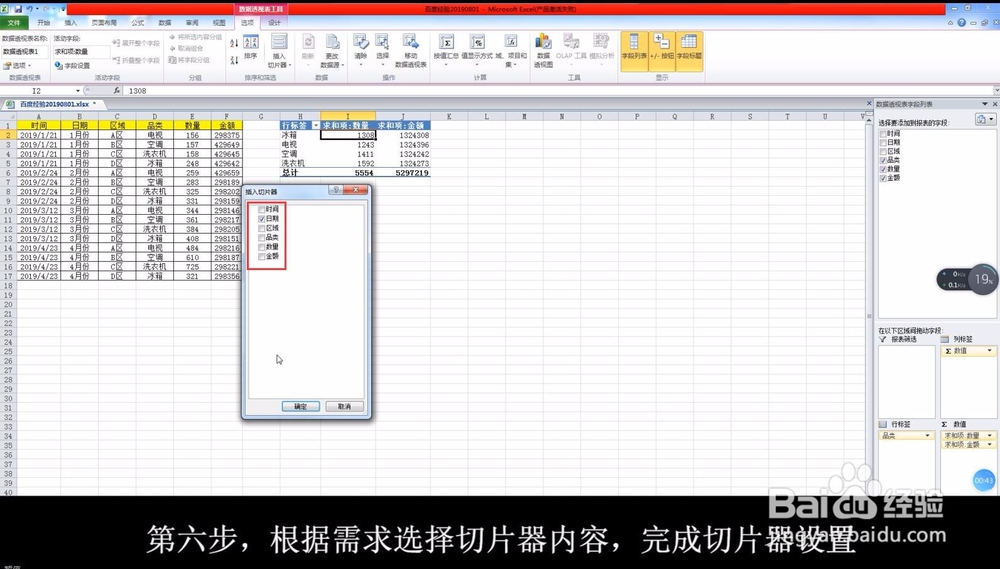Switch to the Home (开始) tab
This screenshot has height=569, width=1000.
click(x=43, y=22)
